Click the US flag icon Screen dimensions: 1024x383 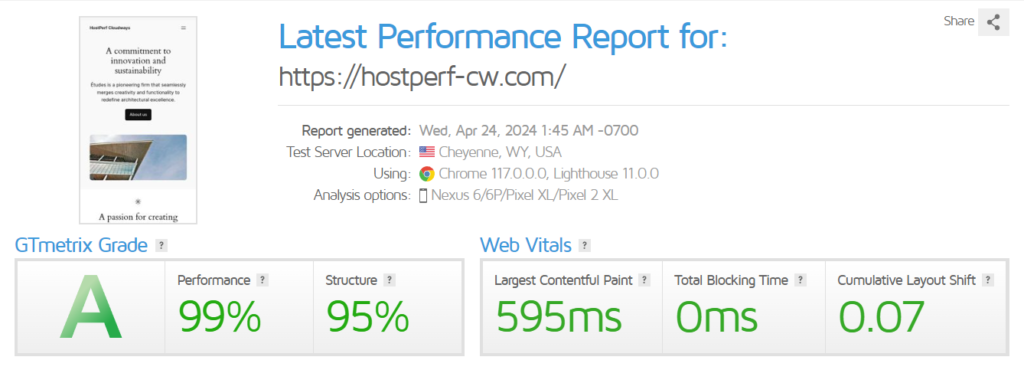tap(427, 152)
